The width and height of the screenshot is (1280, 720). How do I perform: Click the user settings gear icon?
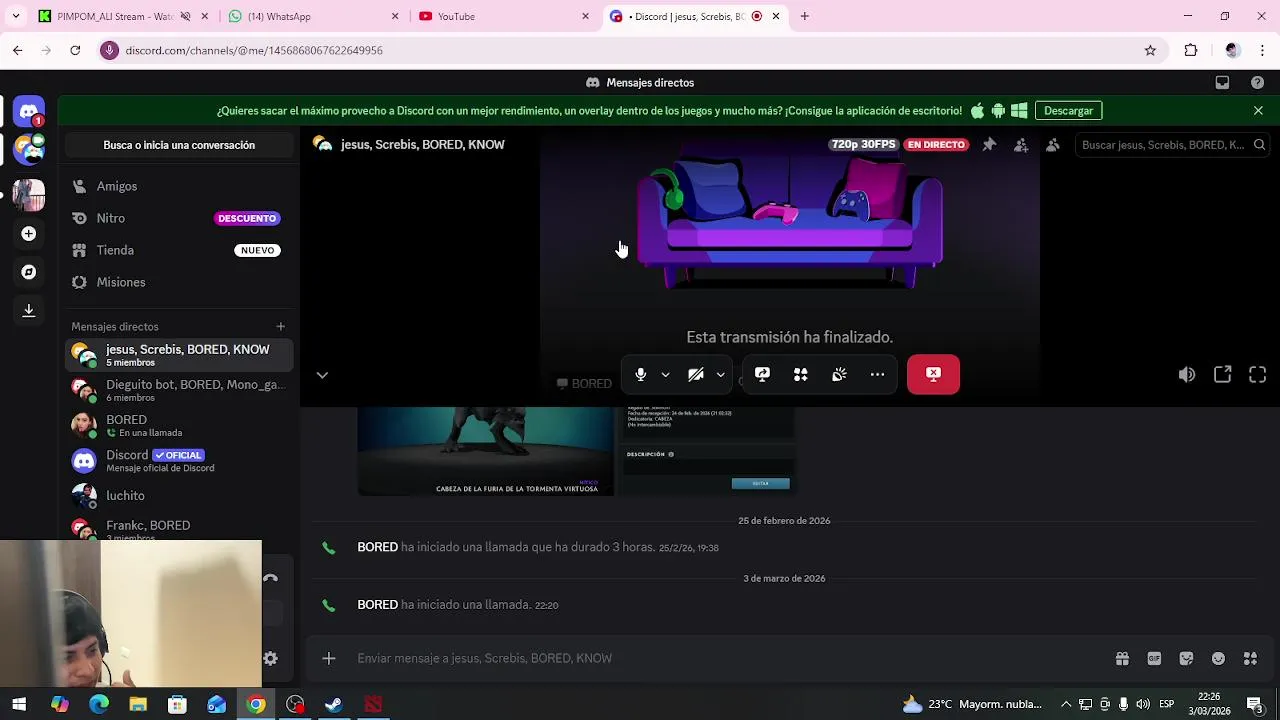pos(270,658)
